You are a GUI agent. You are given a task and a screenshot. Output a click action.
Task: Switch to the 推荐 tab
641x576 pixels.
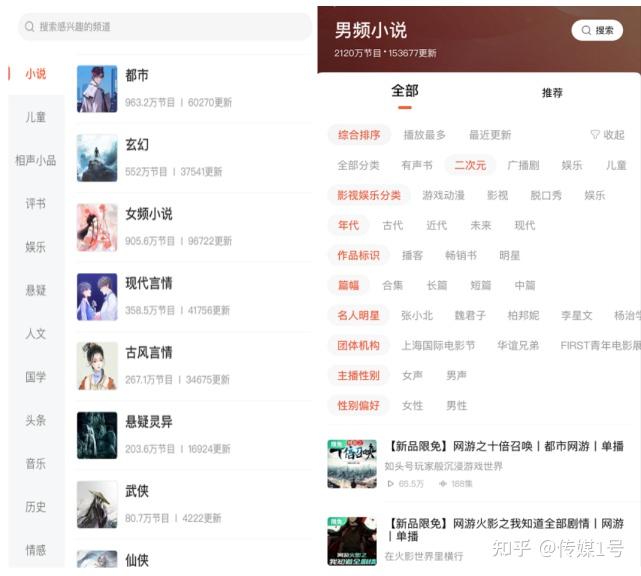pos(552,93)
